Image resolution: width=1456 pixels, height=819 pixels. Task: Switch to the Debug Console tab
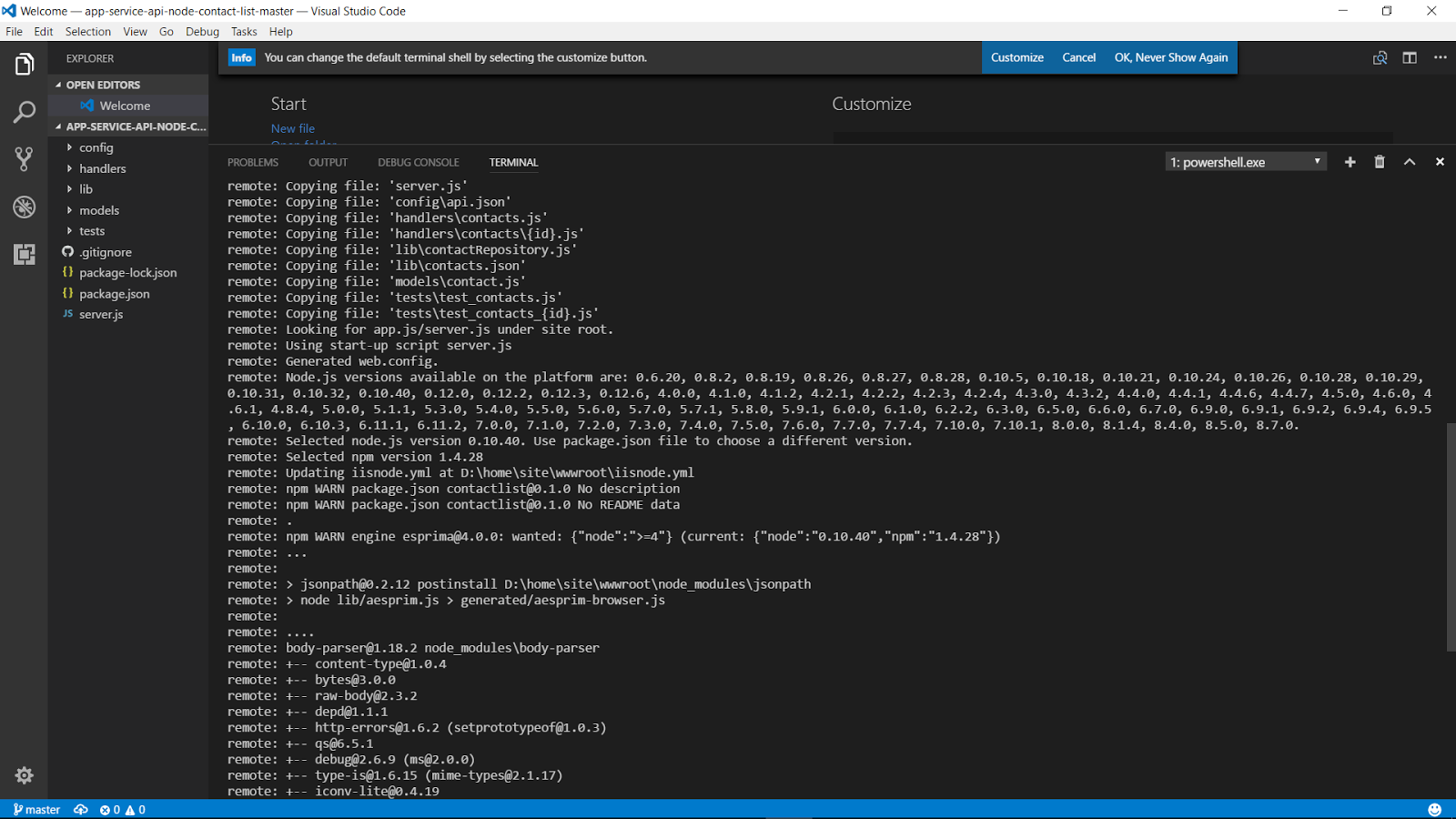tap(419, 162)
